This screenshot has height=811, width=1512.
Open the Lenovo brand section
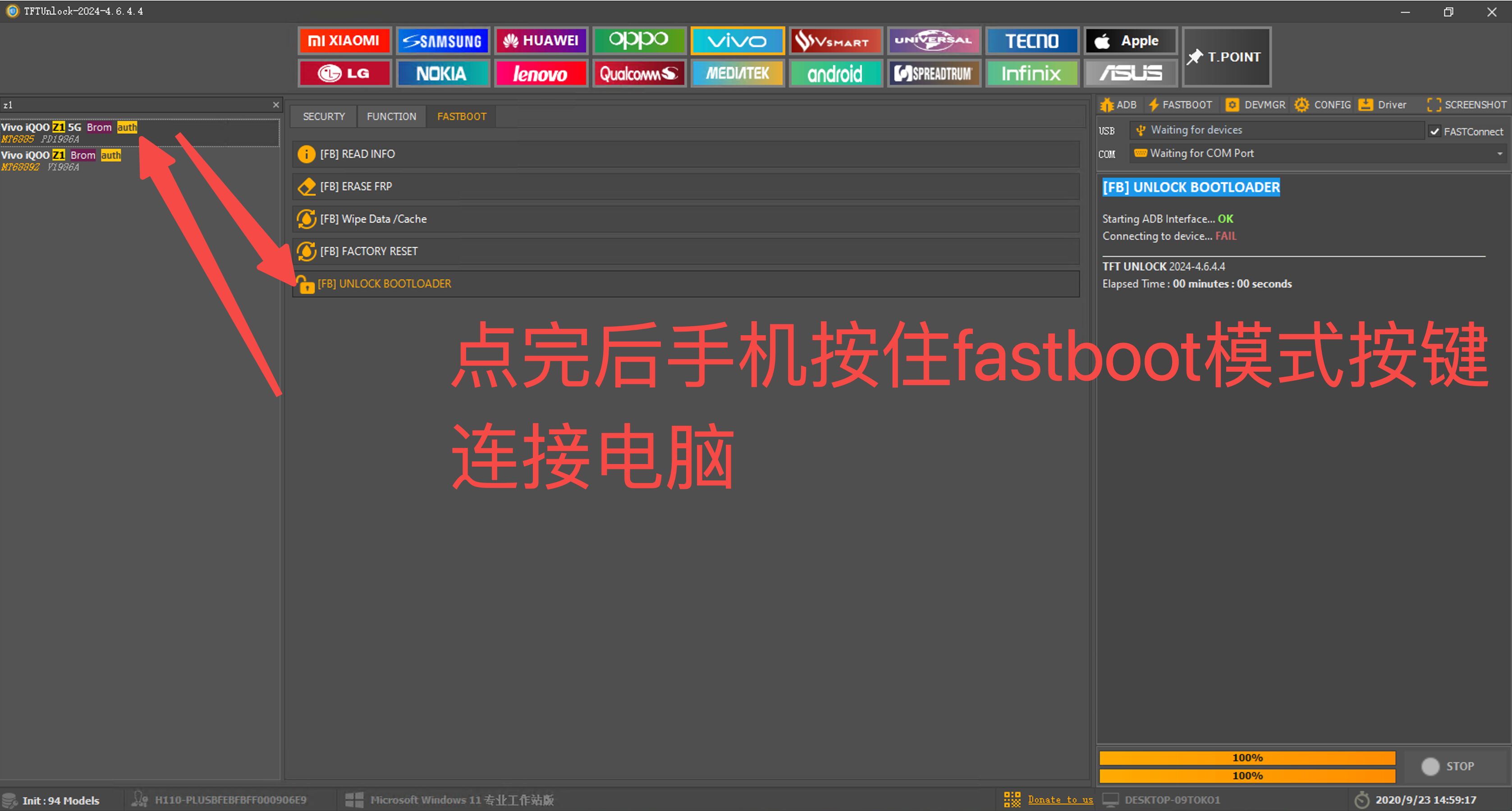pos(541,73)
